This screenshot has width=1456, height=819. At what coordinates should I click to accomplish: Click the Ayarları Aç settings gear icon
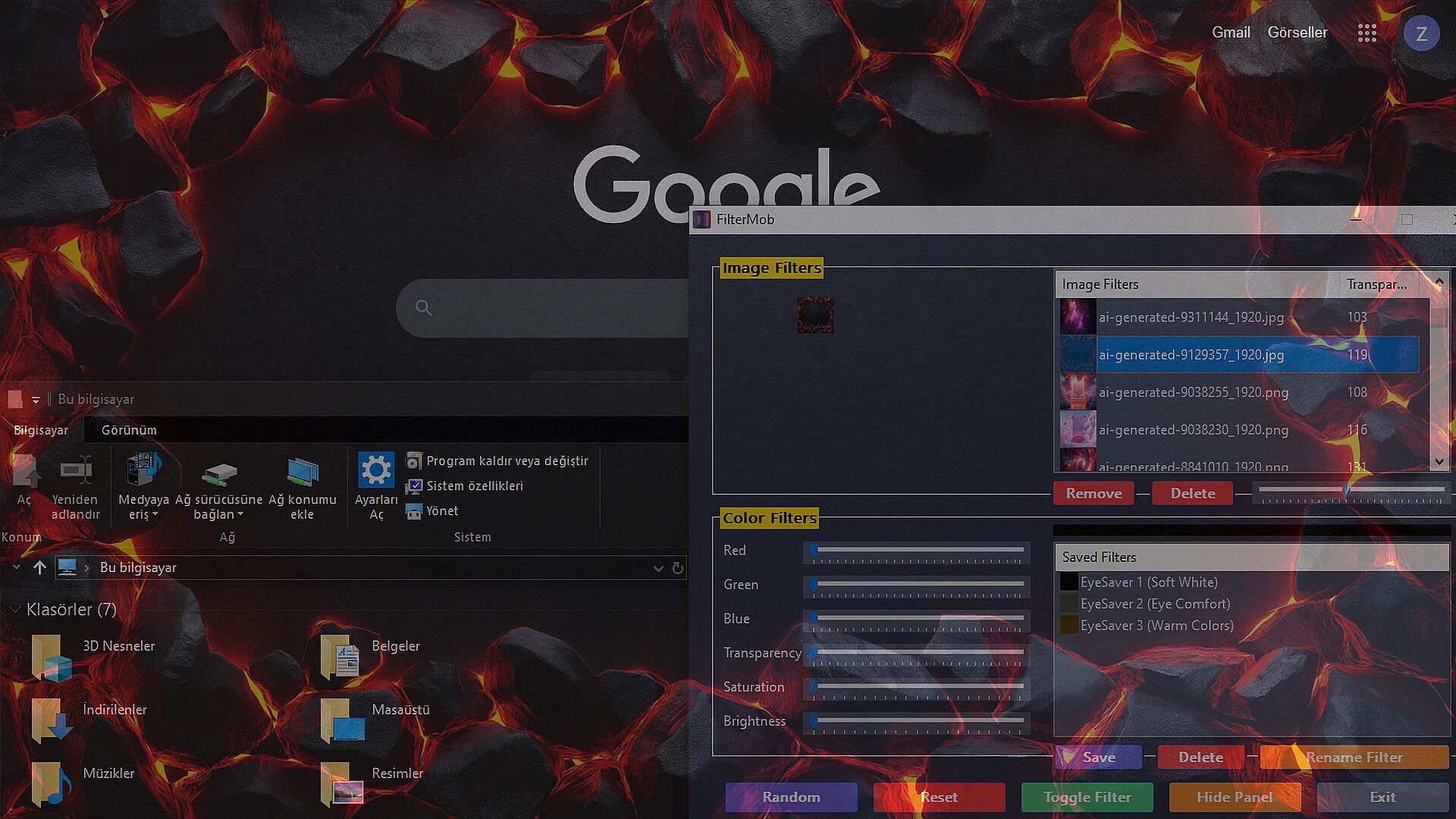(376, 471)
